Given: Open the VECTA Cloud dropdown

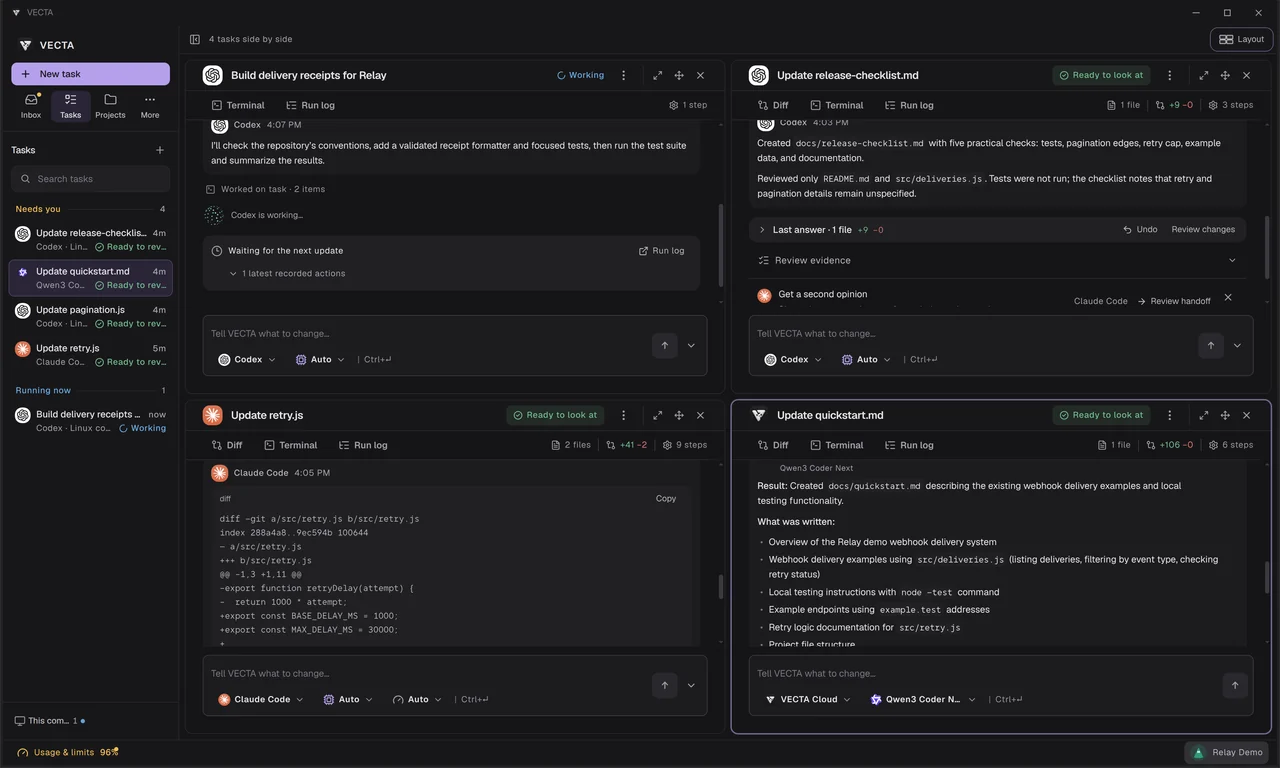Looking at the screenshot, I should [807, 699].
